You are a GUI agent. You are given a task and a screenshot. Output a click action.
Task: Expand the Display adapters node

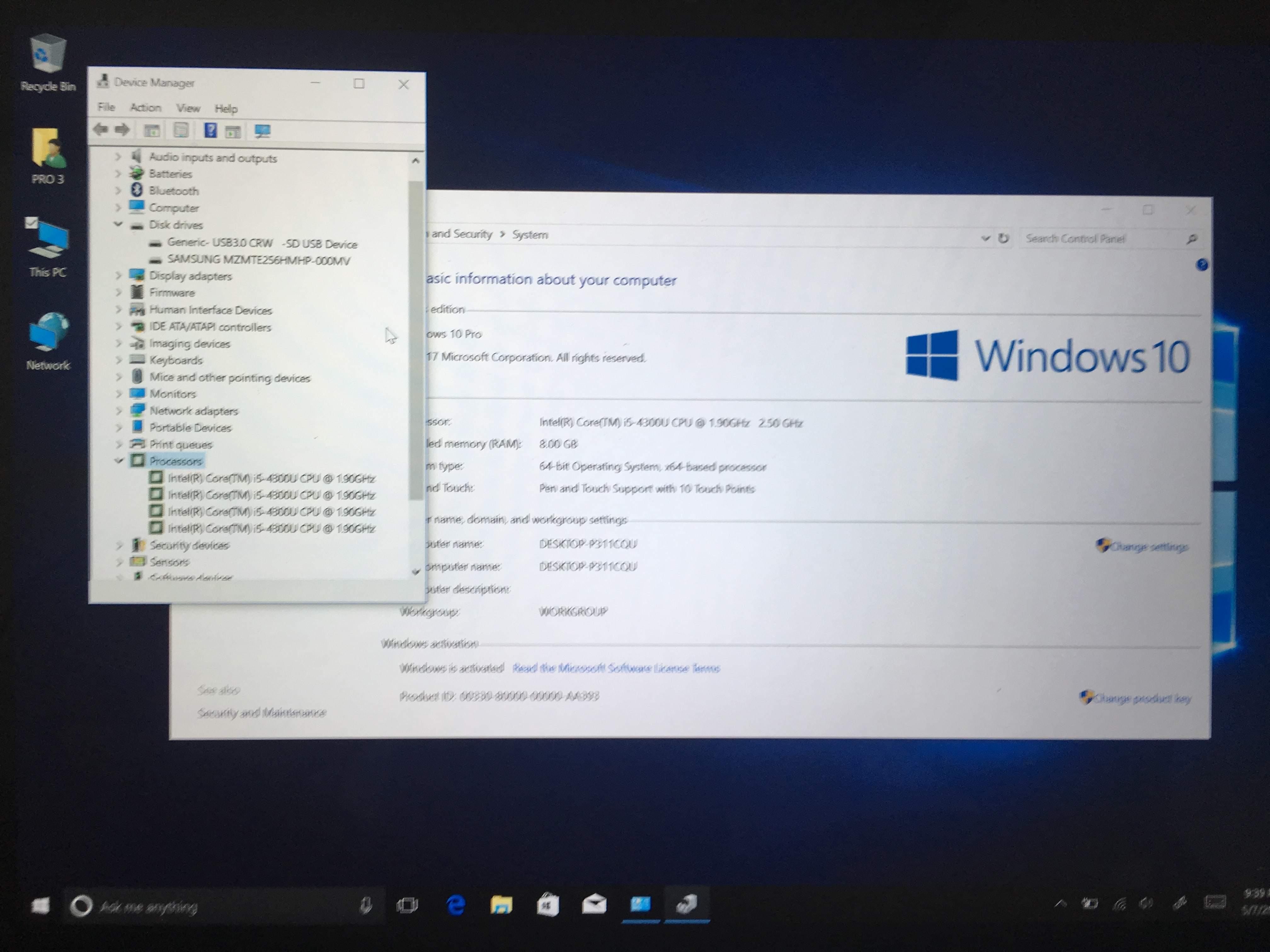tap(118, 275)
